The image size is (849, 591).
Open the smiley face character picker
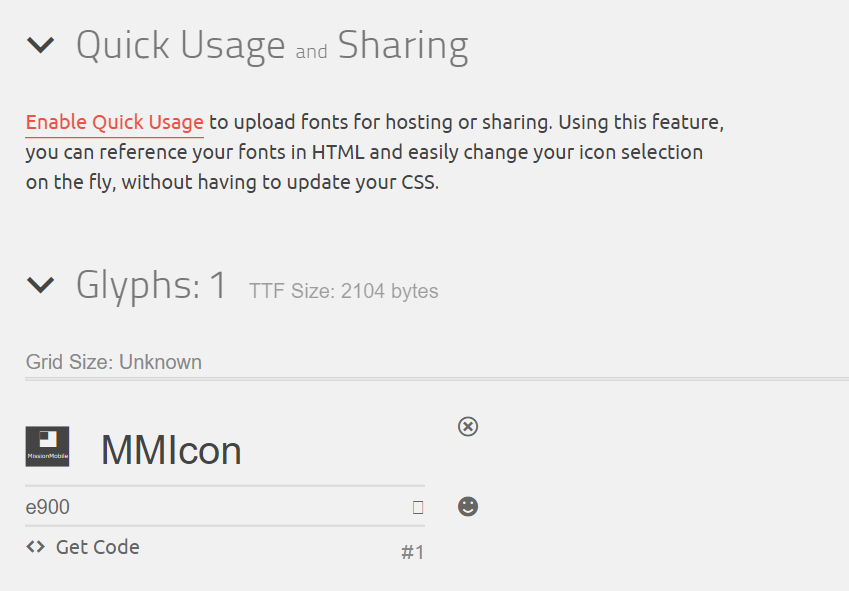click(468, 507)
